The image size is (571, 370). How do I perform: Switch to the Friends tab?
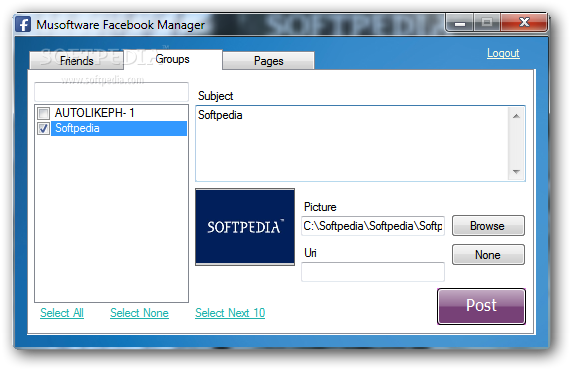point(76,60)
